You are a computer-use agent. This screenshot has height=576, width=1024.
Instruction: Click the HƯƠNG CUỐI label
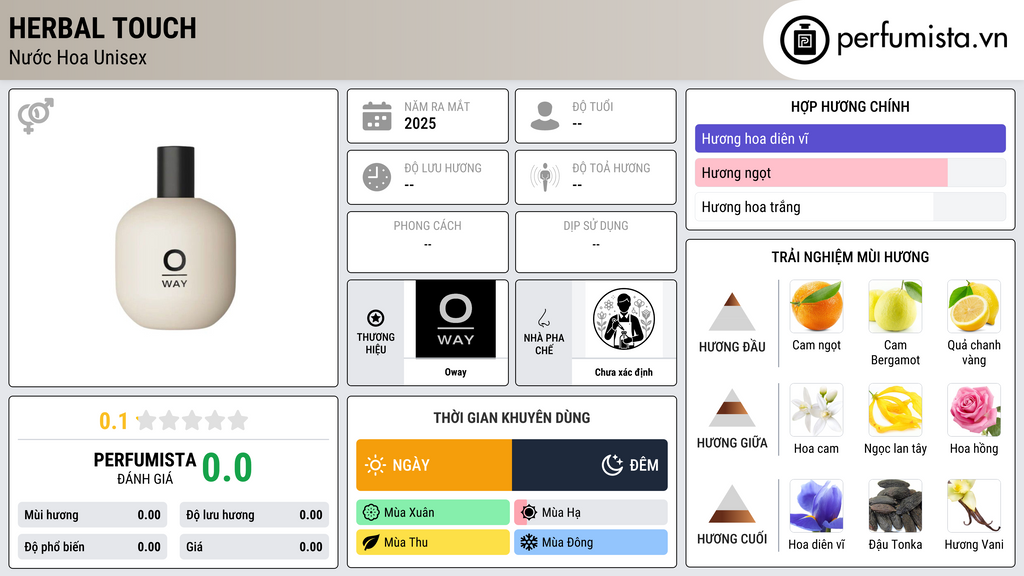[732, 539]
